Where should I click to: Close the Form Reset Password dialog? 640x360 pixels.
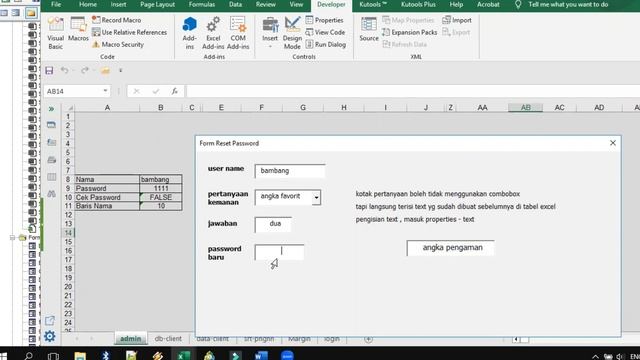click(x=613, y=143)
